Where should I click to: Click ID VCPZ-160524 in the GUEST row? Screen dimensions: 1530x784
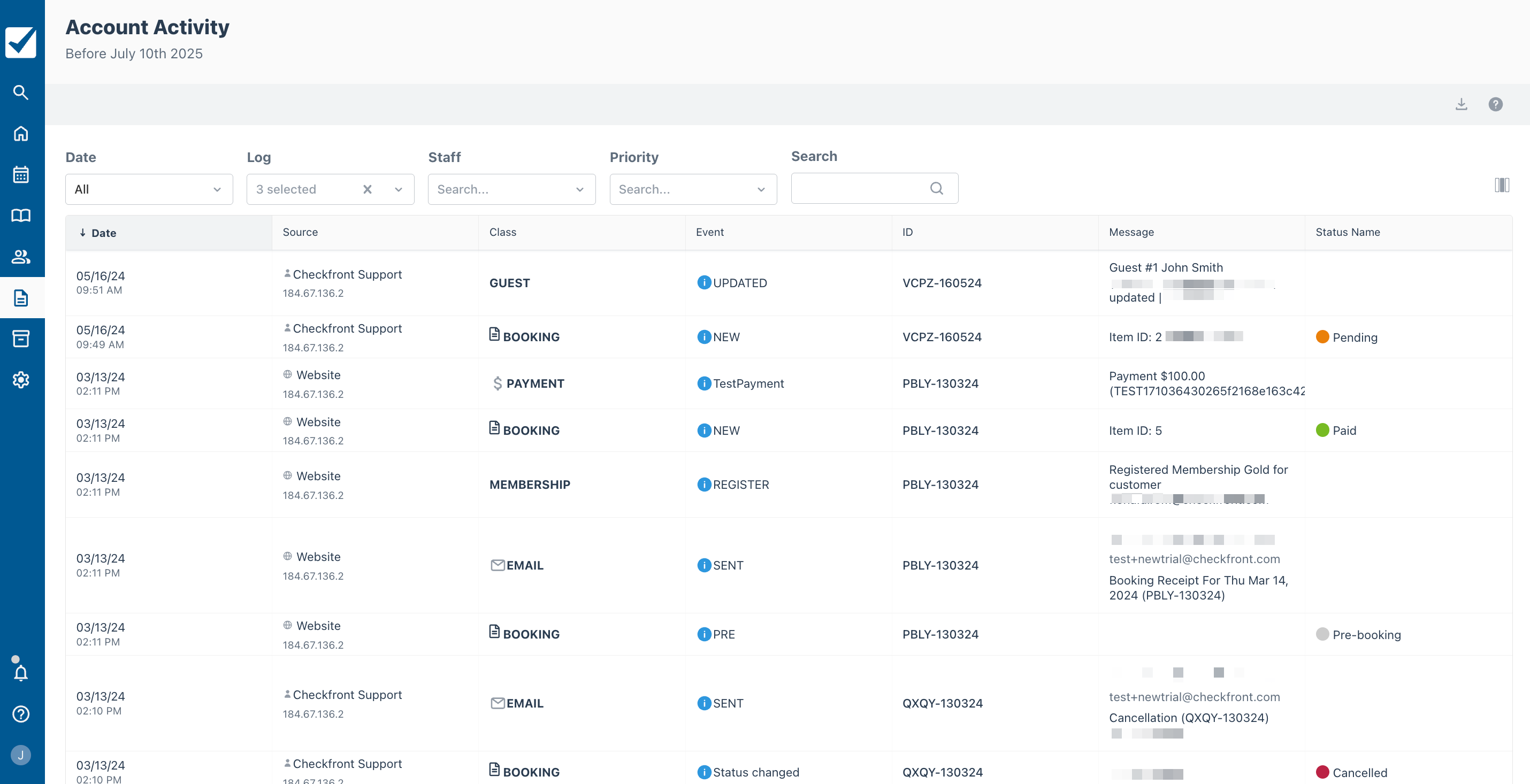click(x=942, y=283)
